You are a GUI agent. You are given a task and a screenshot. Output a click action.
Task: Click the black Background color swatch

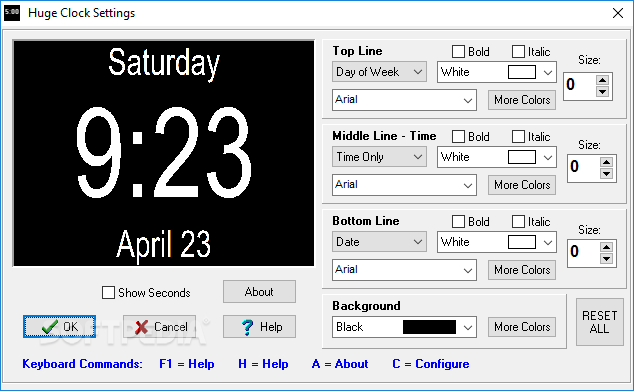point(429,327)
